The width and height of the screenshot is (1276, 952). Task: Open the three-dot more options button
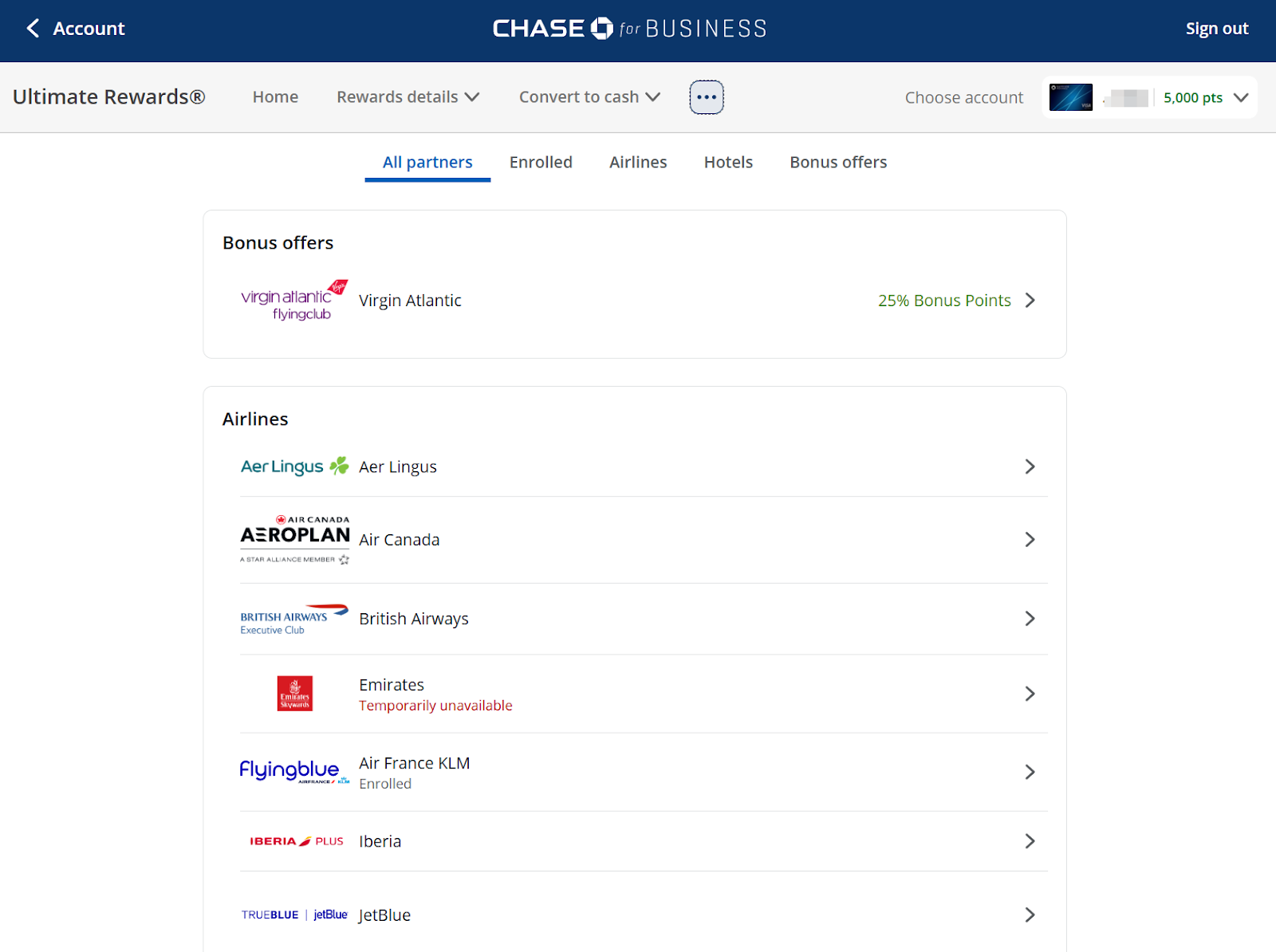[x=707, y=97]
